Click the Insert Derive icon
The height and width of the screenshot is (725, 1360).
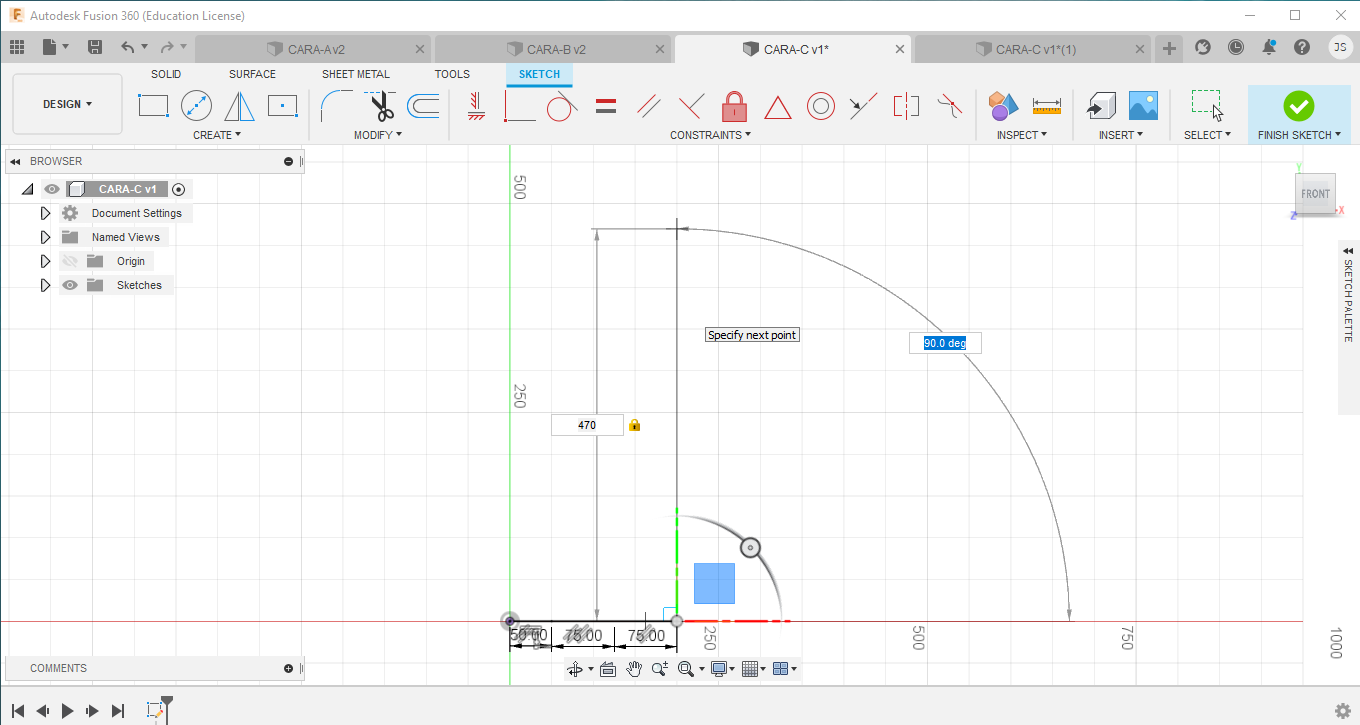pos(1101,105)
